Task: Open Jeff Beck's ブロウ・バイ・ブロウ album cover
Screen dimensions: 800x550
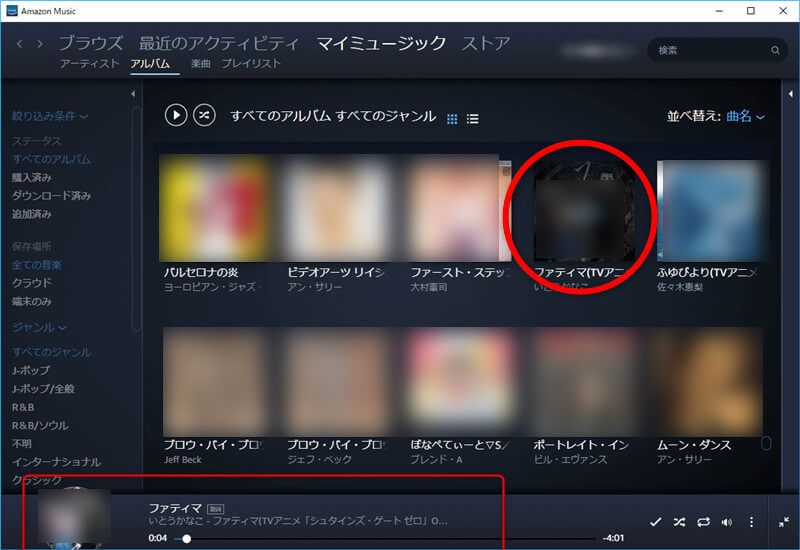Action: coord(216,382)
